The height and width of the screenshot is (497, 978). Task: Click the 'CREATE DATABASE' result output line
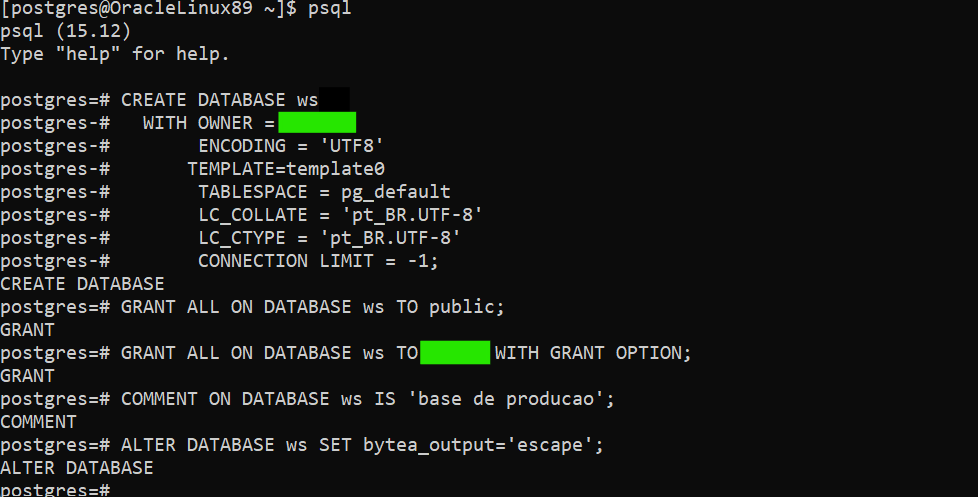(x=82, y=284)
